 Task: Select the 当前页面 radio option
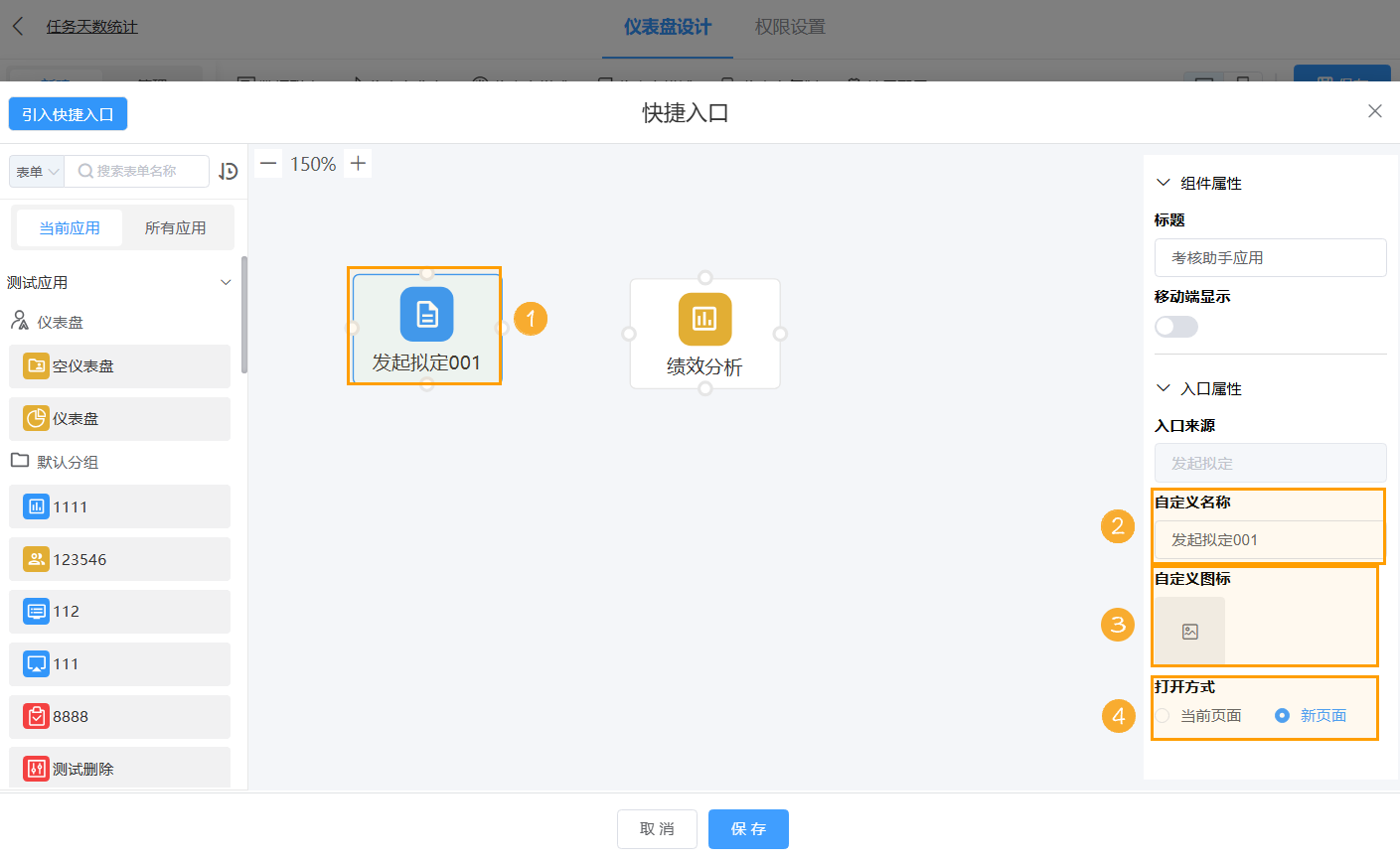point(1163,716)
